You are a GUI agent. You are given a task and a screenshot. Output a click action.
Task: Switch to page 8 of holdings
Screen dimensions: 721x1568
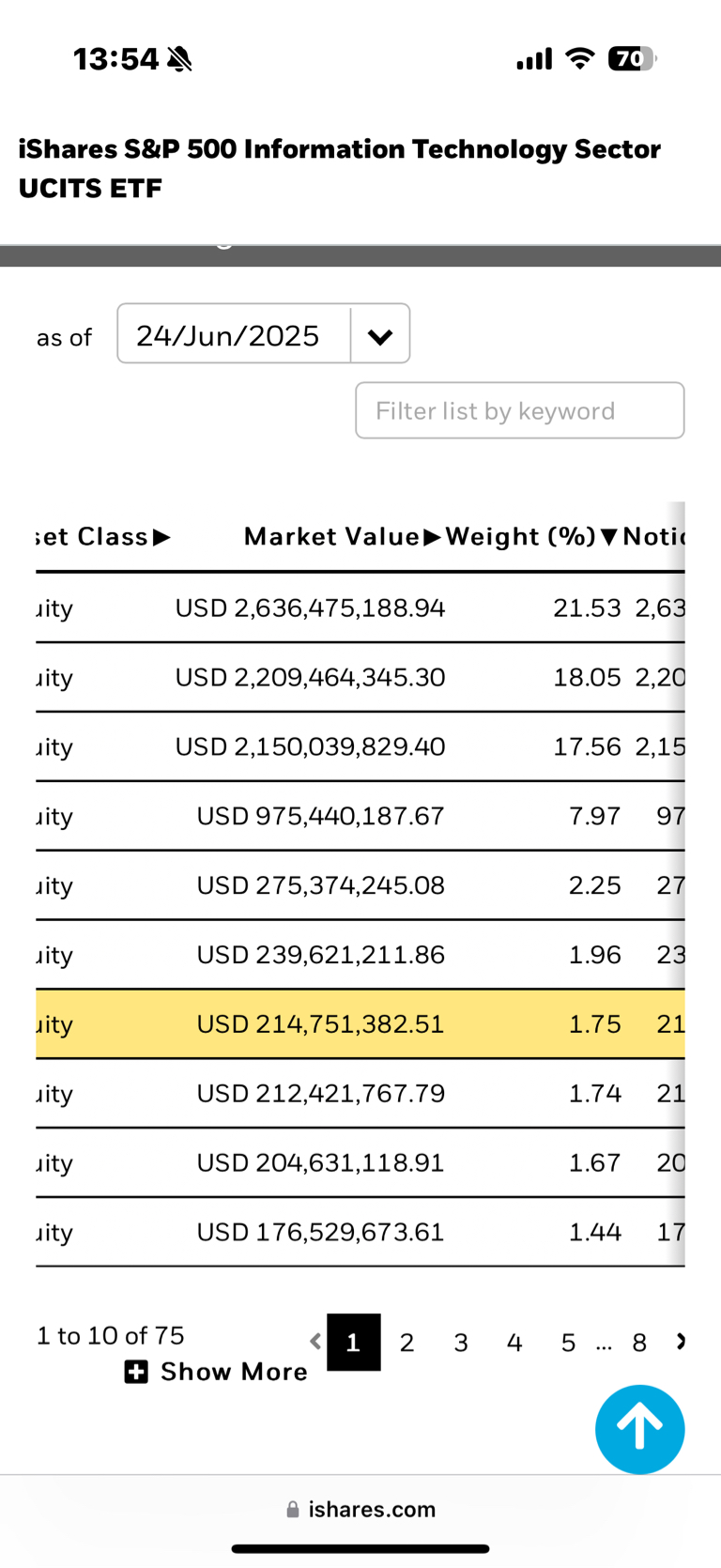[x=639, y=1343]
